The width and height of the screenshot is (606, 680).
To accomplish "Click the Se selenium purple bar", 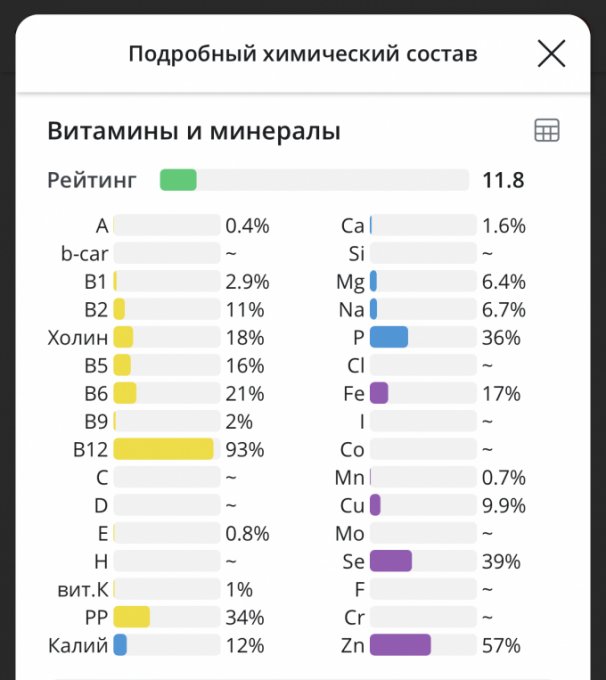I will click(x=391, y=561).
